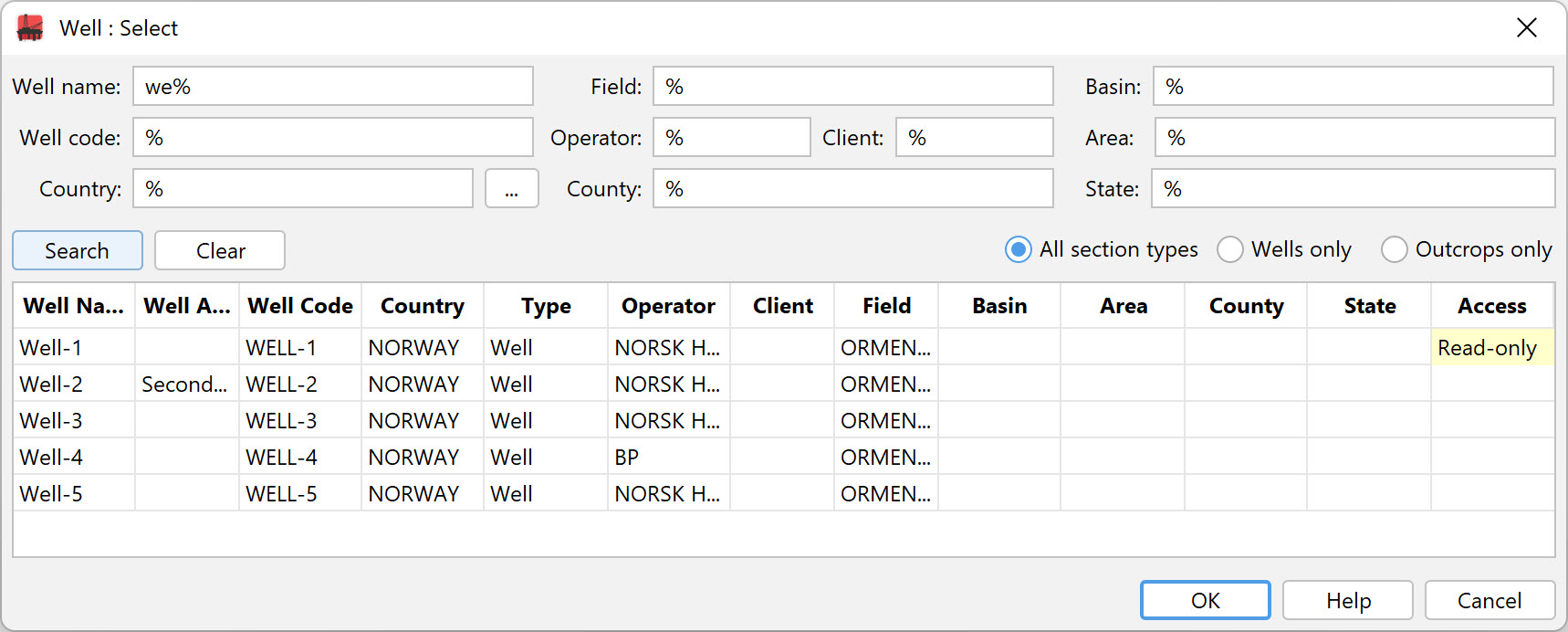Run the Search button

(78, 250)
